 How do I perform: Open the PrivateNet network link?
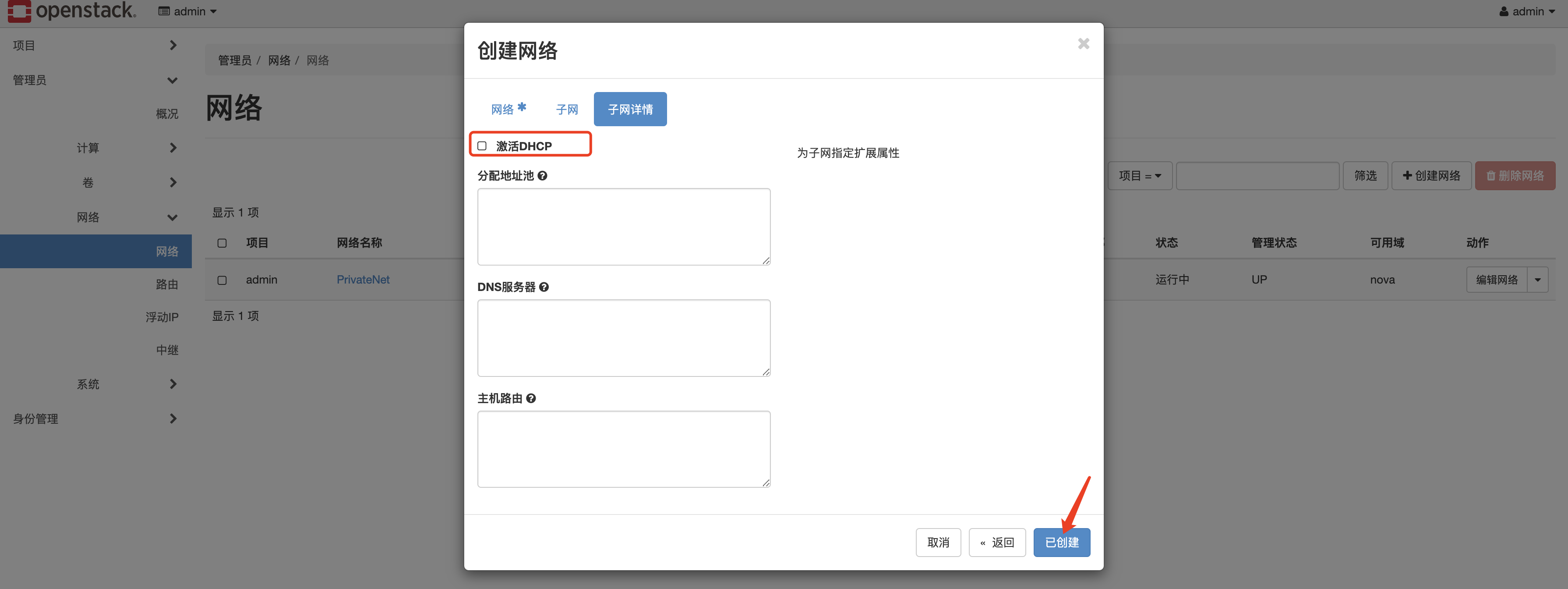point(364,280)
